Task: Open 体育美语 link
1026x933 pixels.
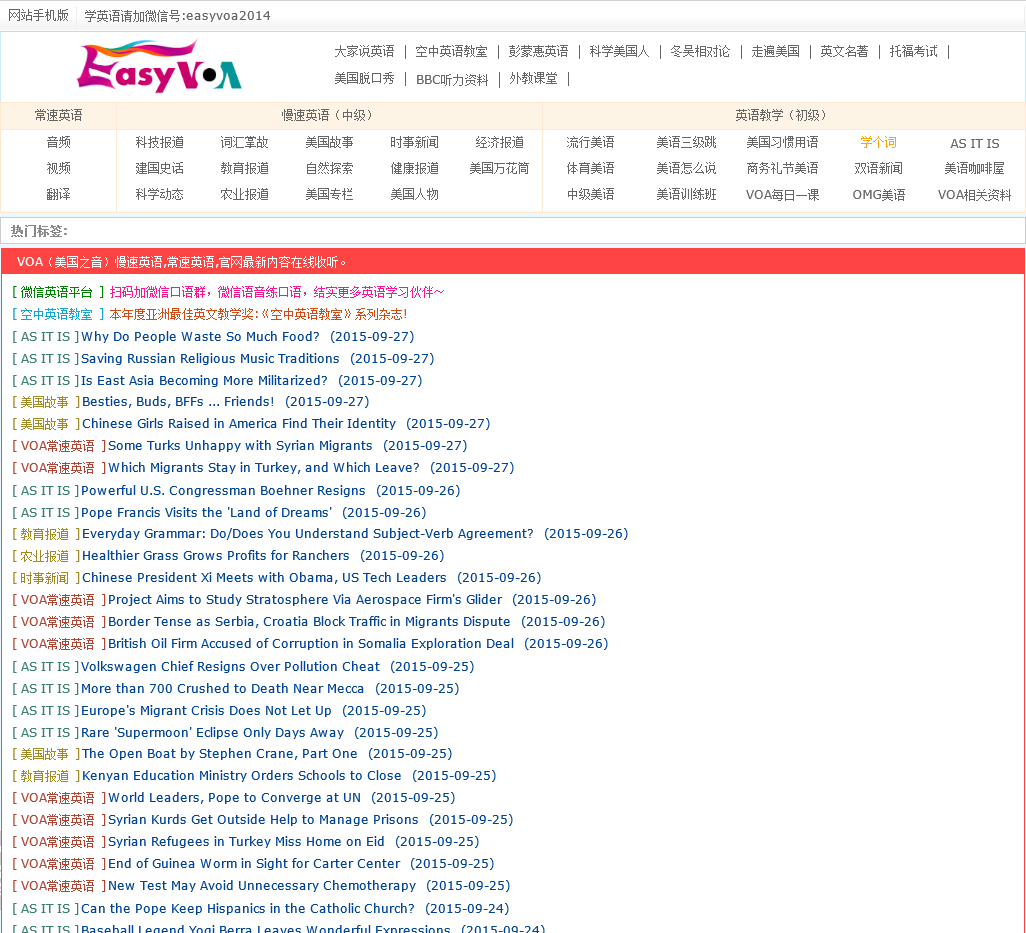Action: click(590, 168)
